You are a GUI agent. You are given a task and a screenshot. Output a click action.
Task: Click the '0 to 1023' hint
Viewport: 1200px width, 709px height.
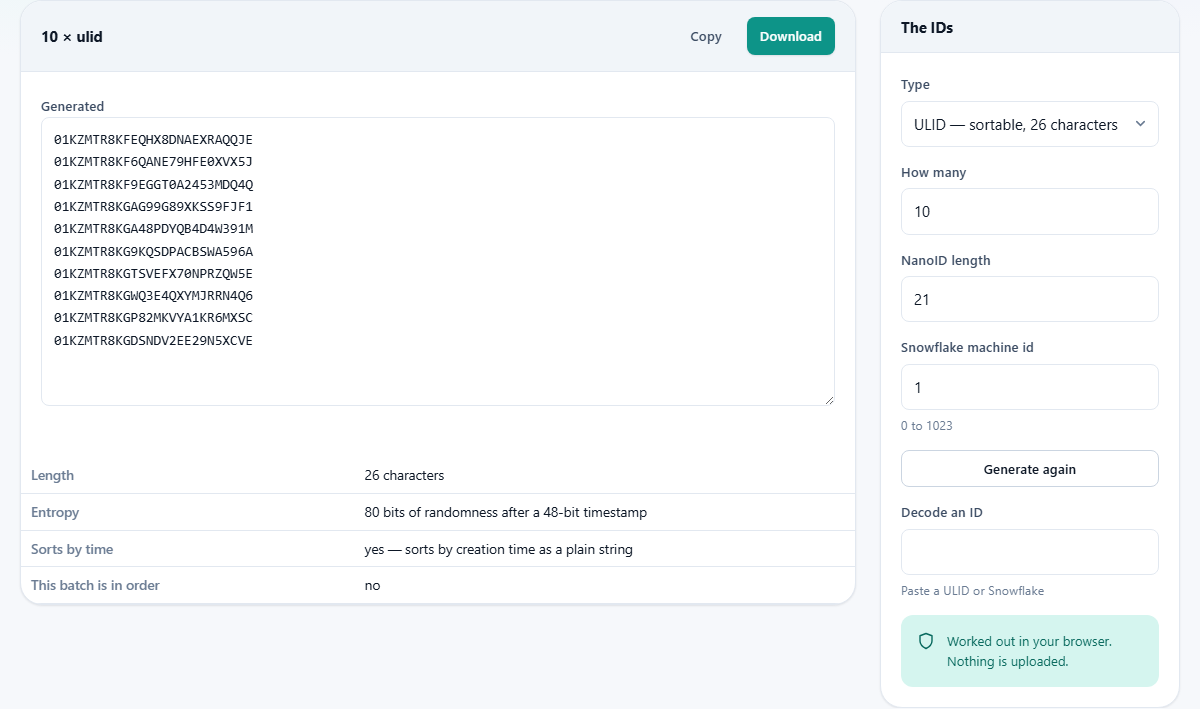[x=927, y=426]
